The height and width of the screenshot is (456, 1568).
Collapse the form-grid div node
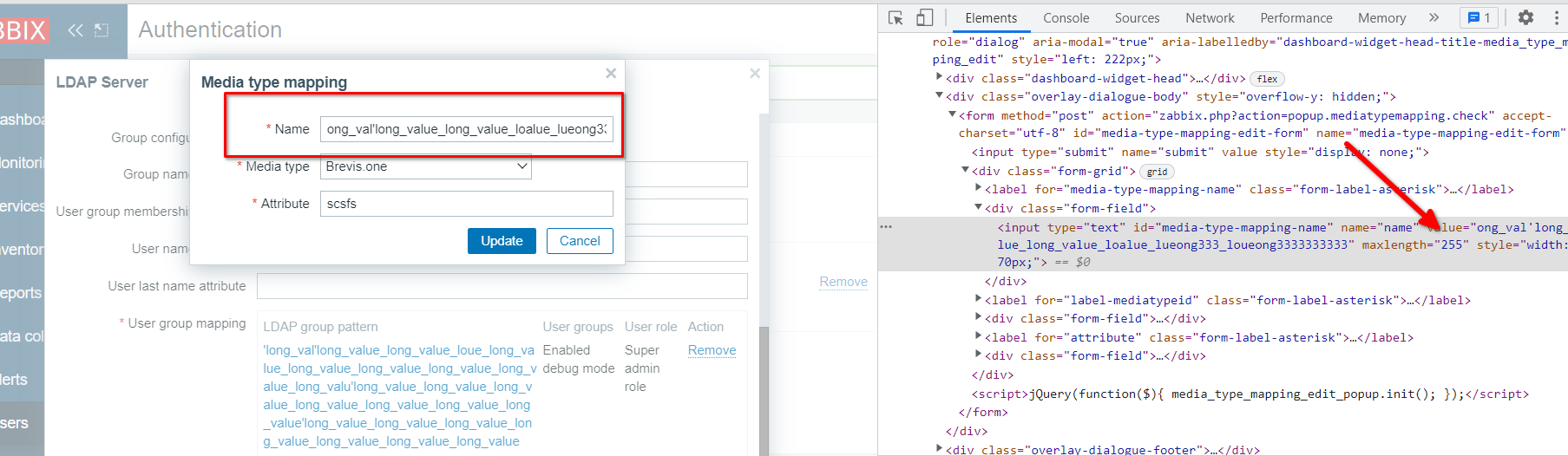tap(965, 170)
